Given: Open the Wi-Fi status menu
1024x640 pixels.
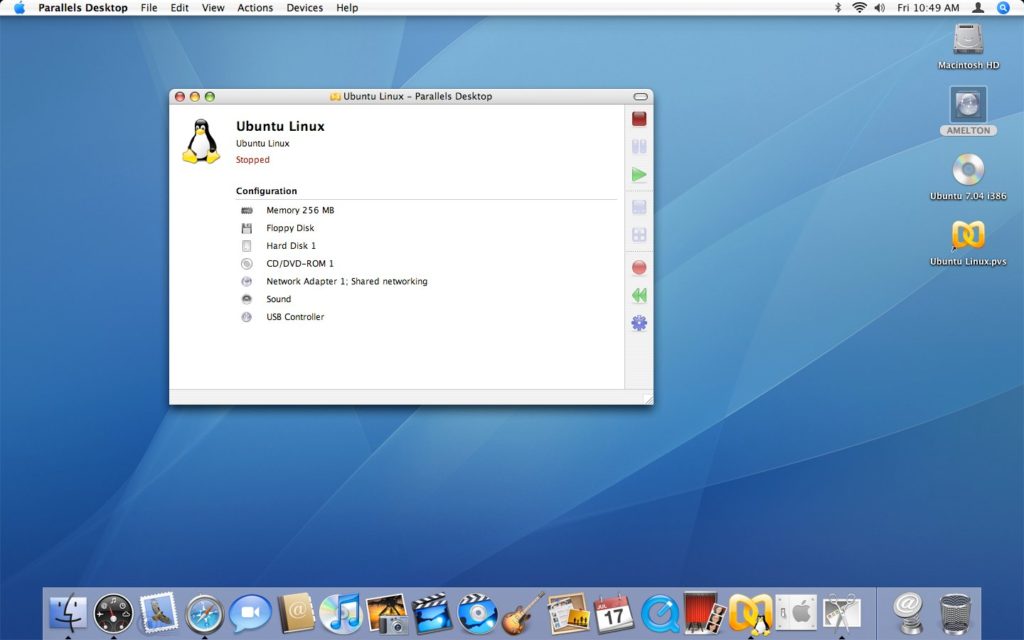Looking at the screenshot, I should tap(859, 8).
